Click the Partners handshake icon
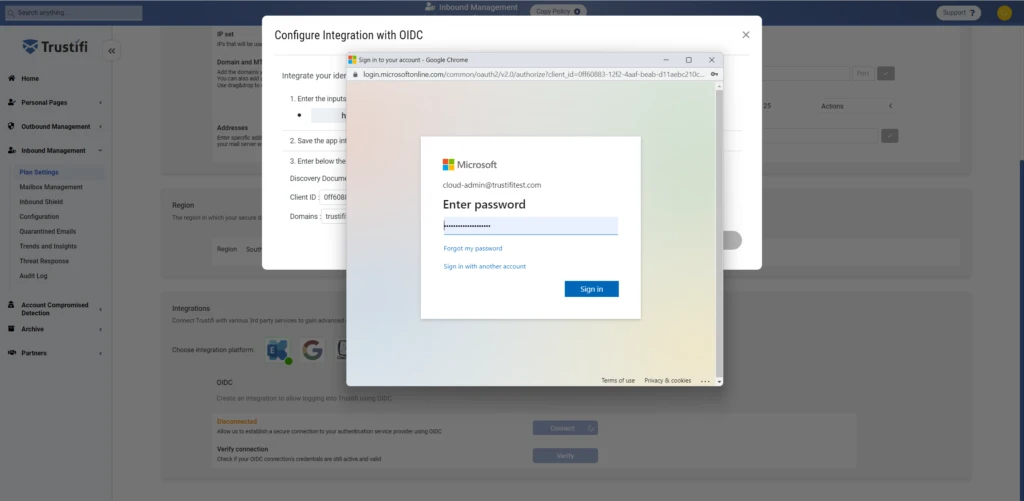1024x501 pixels. [x=12, y=353]
